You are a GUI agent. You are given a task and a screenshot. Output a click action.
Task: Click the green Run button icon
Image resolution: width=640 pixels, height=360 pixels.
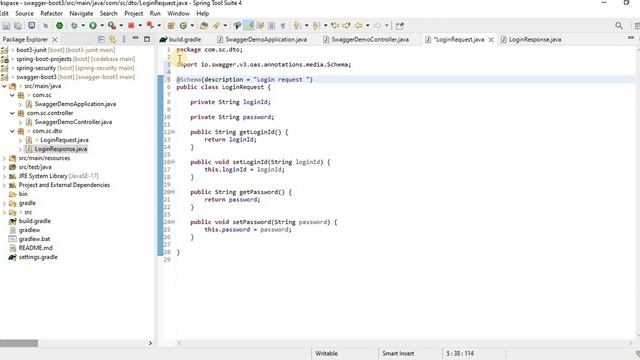coord(93,26)
